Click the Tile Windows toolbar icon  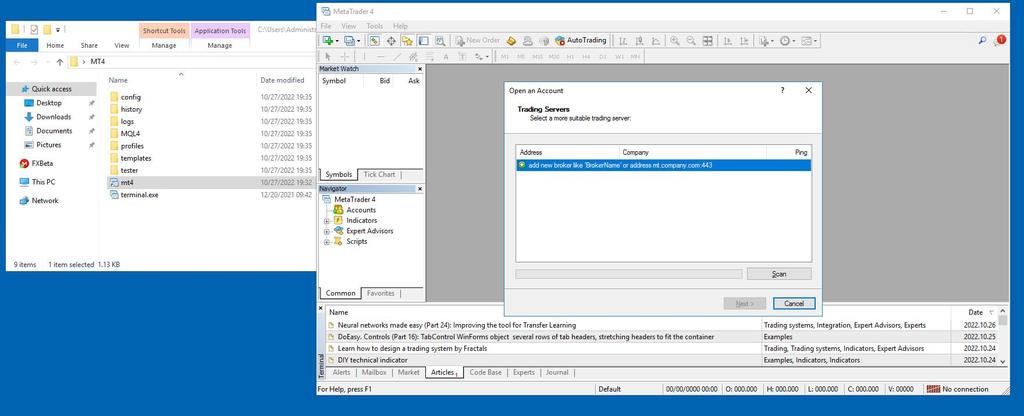[707, 40]
